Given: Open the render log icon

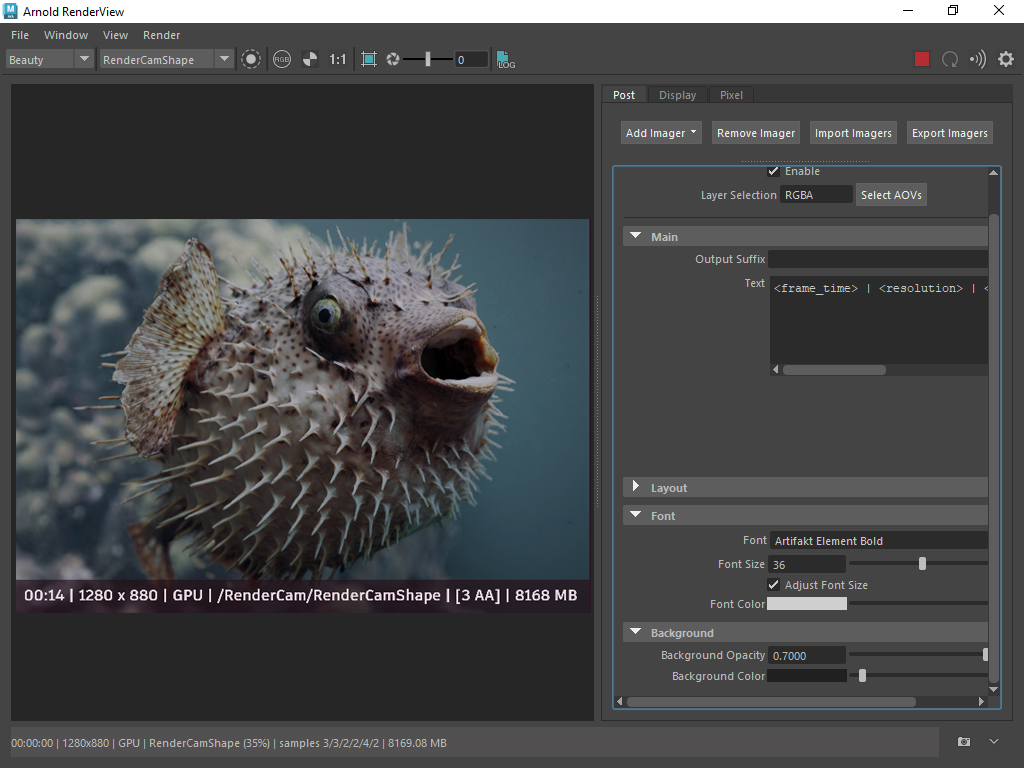Looking at the screenshot, I should coord(505,59).
